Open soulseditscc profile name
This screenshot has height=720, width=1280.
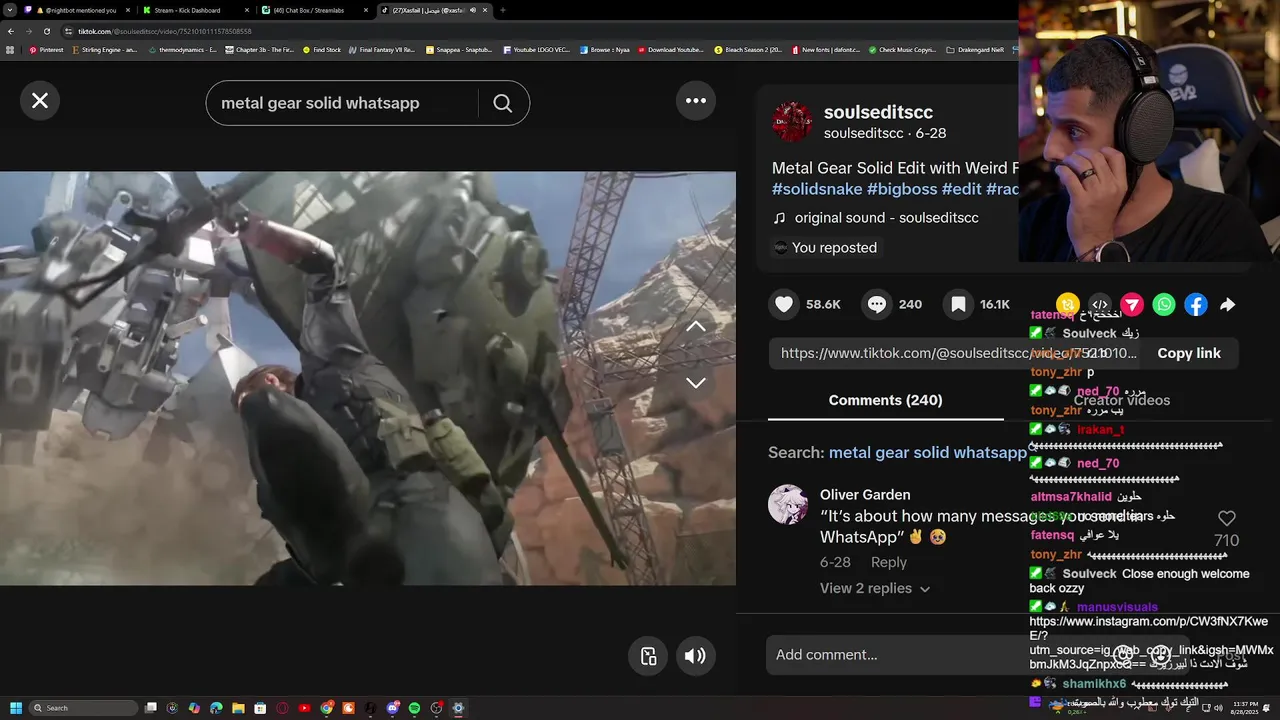(x=878, y=112)
